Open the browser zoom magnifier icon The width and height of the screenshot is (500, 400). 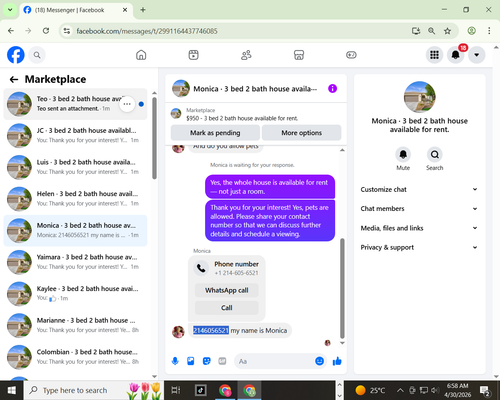point(431,31)
